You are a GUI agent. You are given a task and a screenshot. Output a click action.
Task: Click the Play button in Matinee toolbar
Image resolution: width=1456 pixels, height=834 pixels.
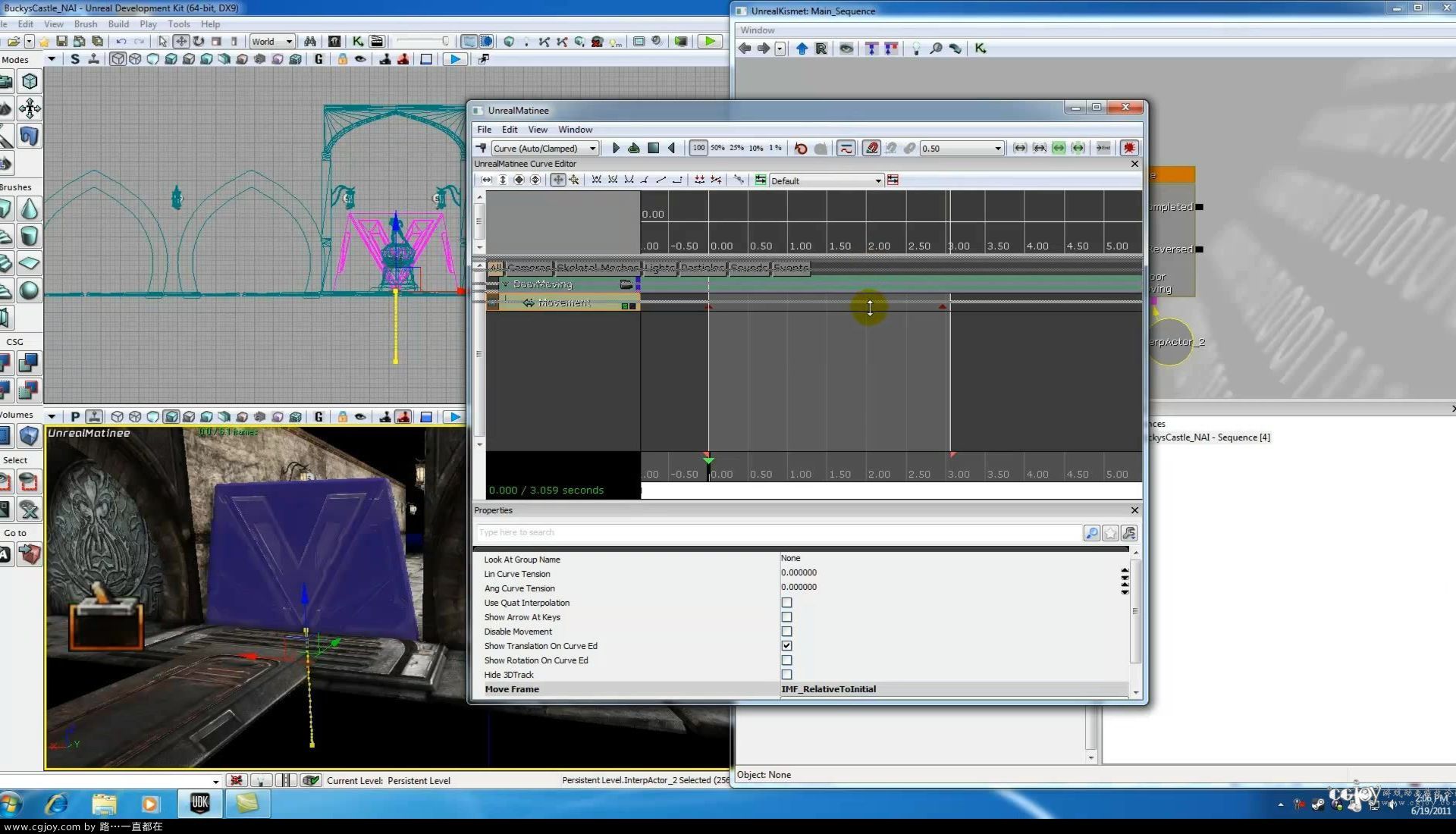tap(614, 148)
